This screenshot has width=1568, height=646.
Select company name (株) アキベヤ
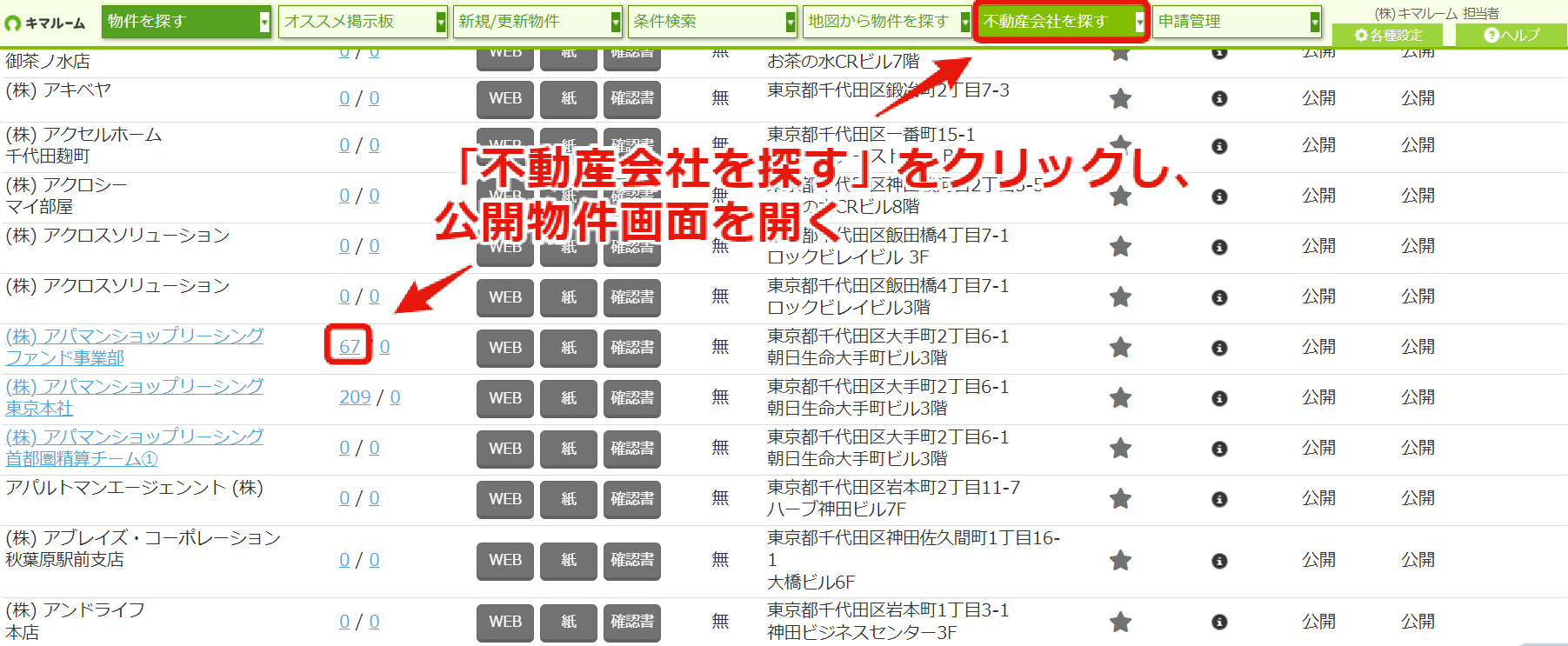(58, 90)
